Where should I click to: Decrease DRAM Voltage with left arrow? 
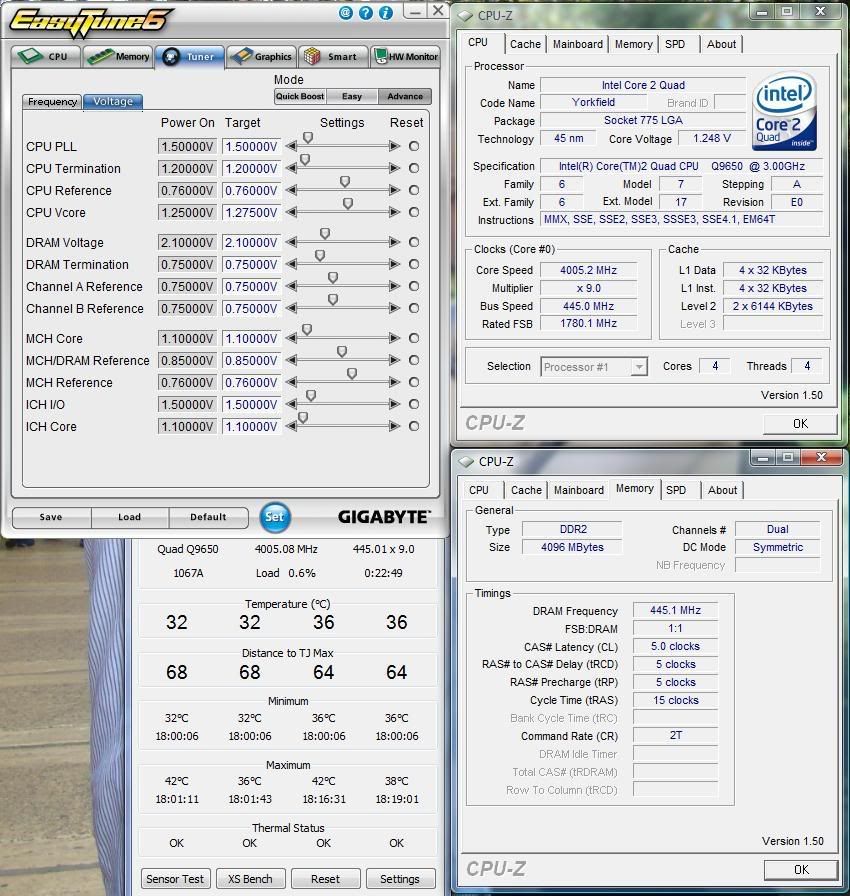(x=291, y=242)
